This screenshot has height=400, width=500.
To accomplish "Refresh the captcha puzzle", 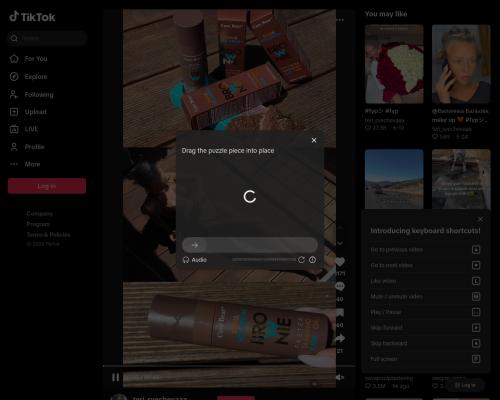I will point(301,260).
